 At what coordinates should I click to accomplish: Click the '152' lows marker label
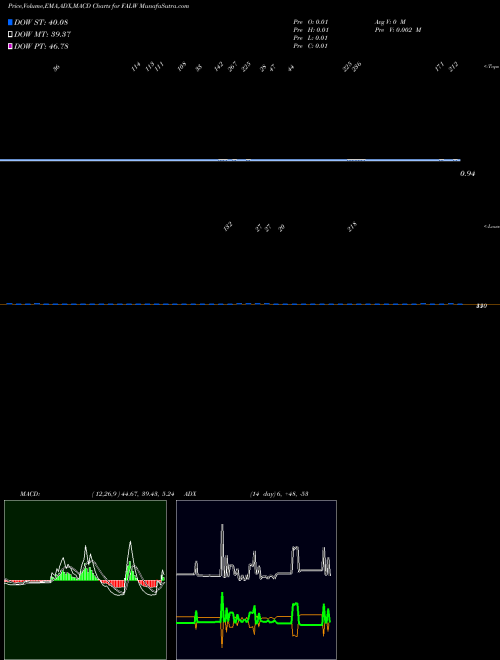point(228,227)
